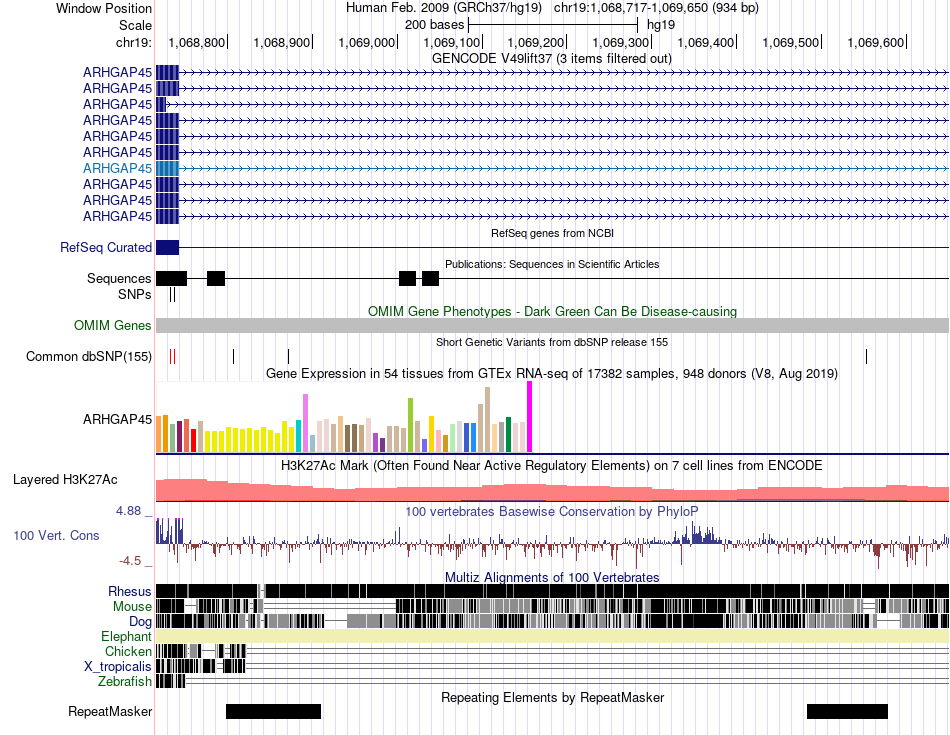Click the pale yellow Elephant alignment bar

click(x=552, y=636)
